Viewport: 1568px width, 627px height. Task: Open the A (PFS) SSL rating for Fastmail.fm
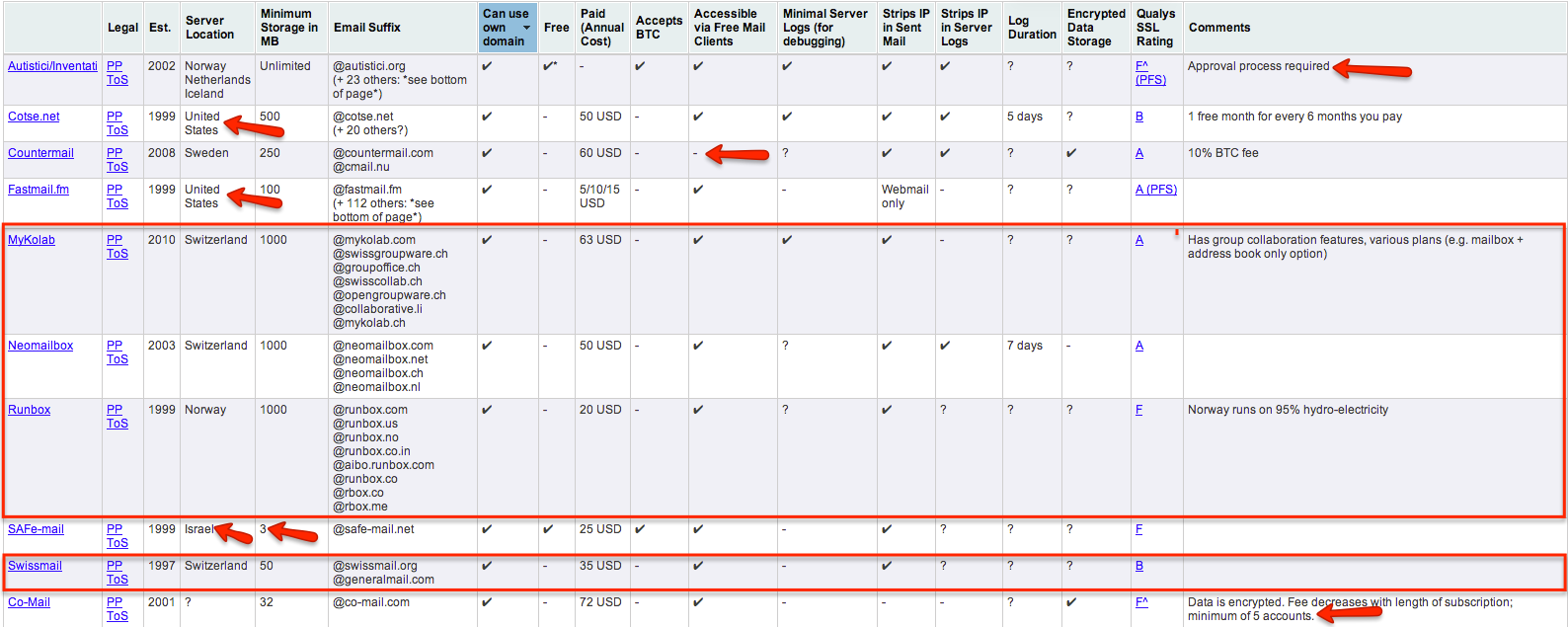[1156, 190]
